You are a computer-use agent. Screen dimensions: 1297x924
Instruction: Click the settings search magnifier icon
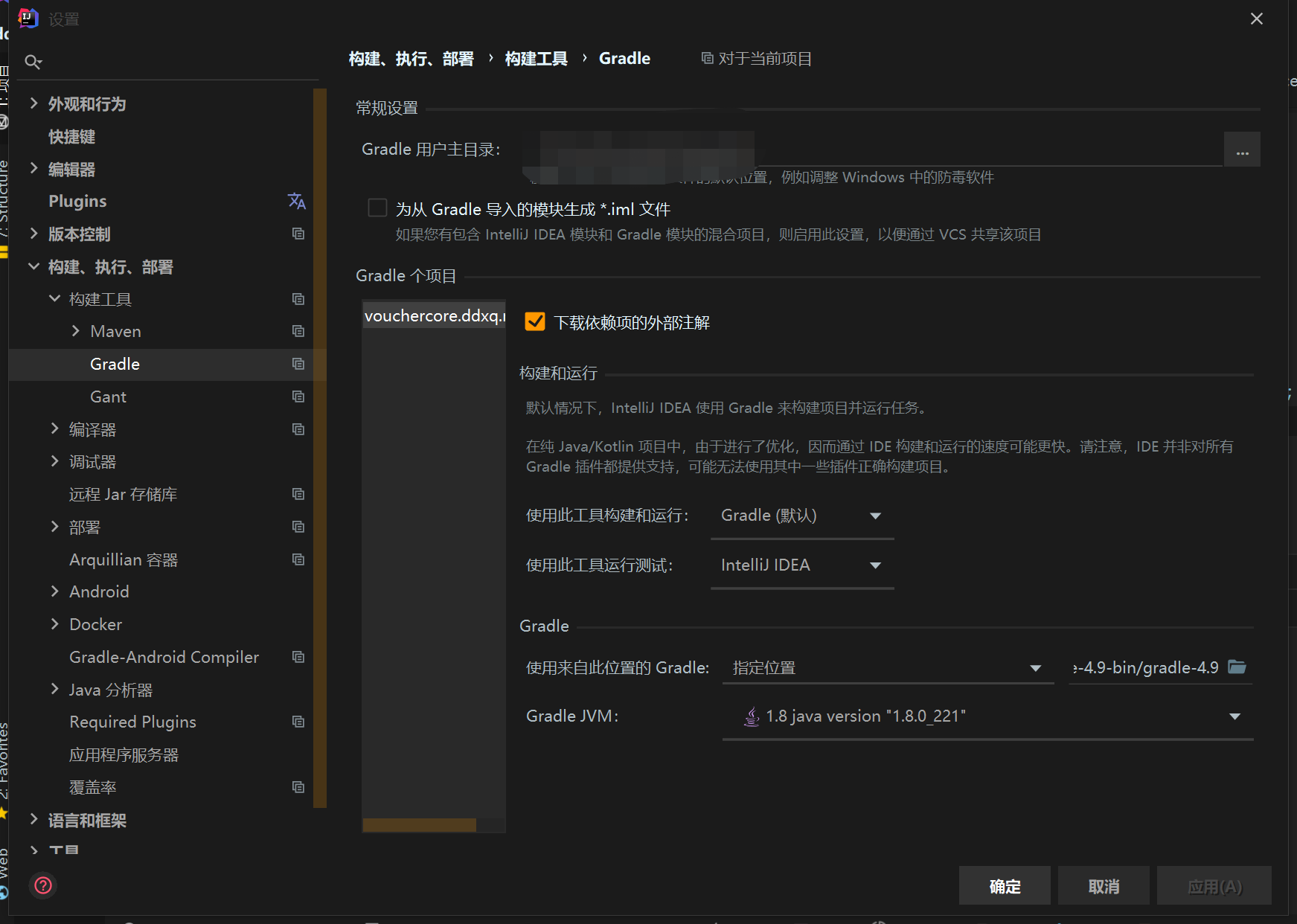coord(33,62)
